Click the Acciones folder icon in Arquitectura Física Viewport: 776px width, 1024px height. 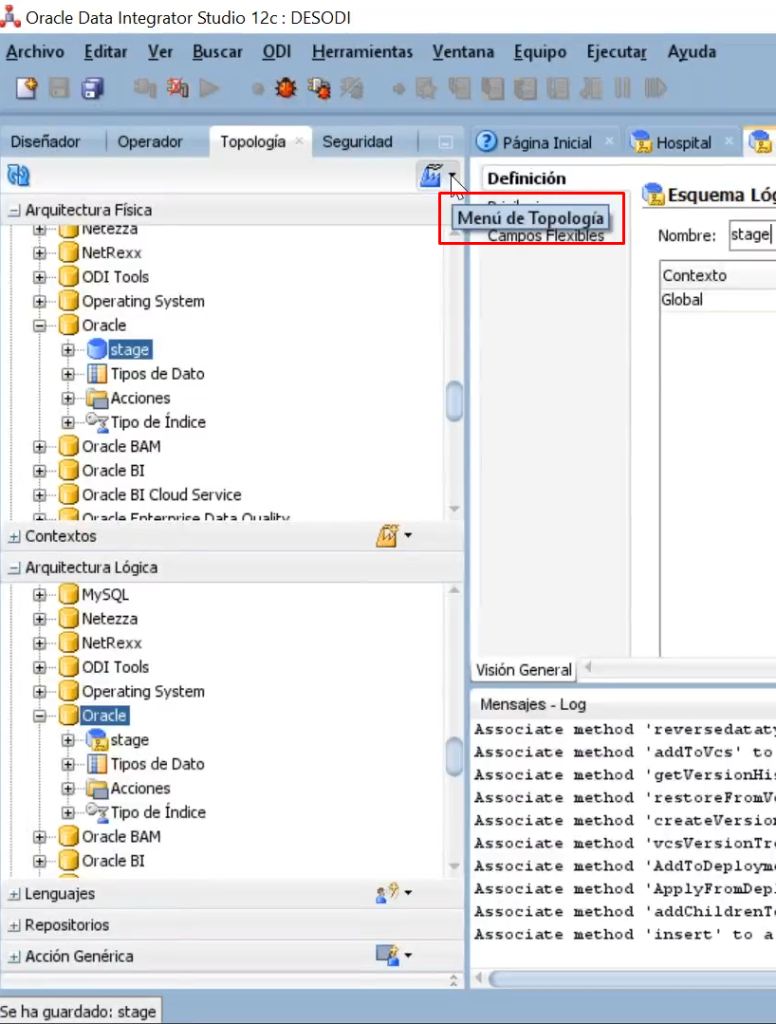tap(97, 398)
